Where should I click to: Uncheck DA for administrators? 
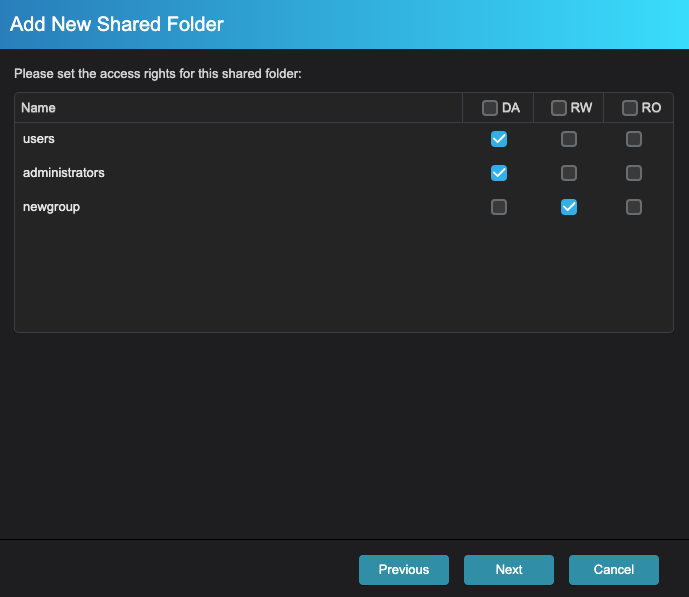point(499,173)
